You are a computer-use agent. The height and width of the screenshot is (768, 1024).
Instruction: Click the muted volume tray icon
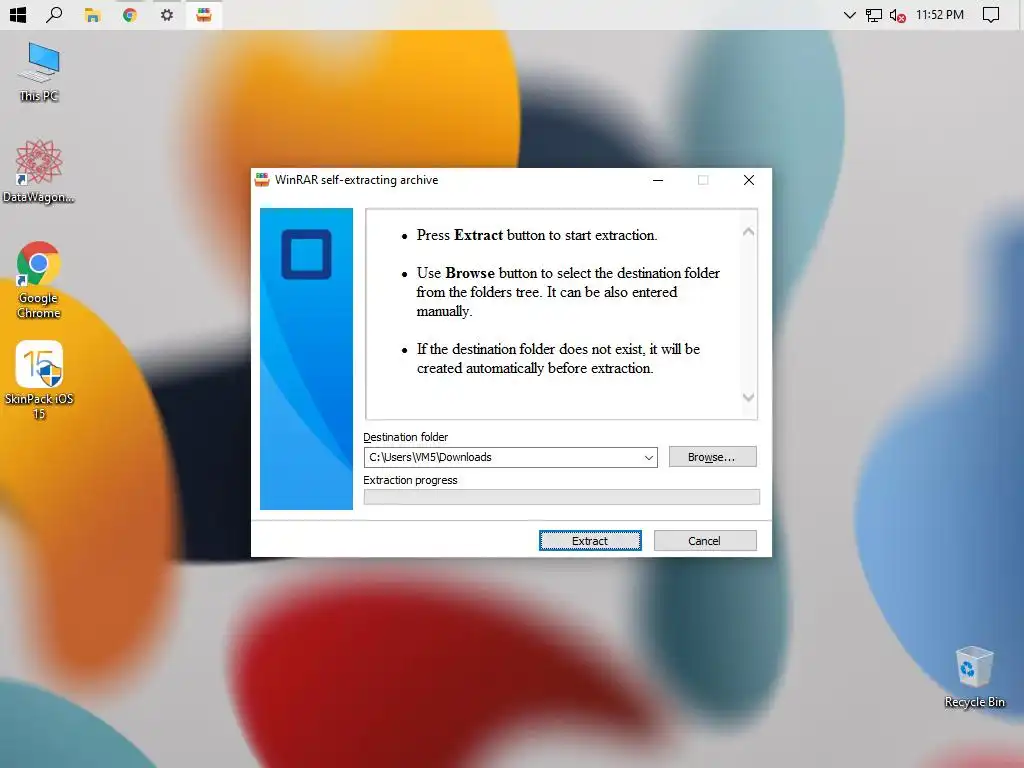pos(897,15)
